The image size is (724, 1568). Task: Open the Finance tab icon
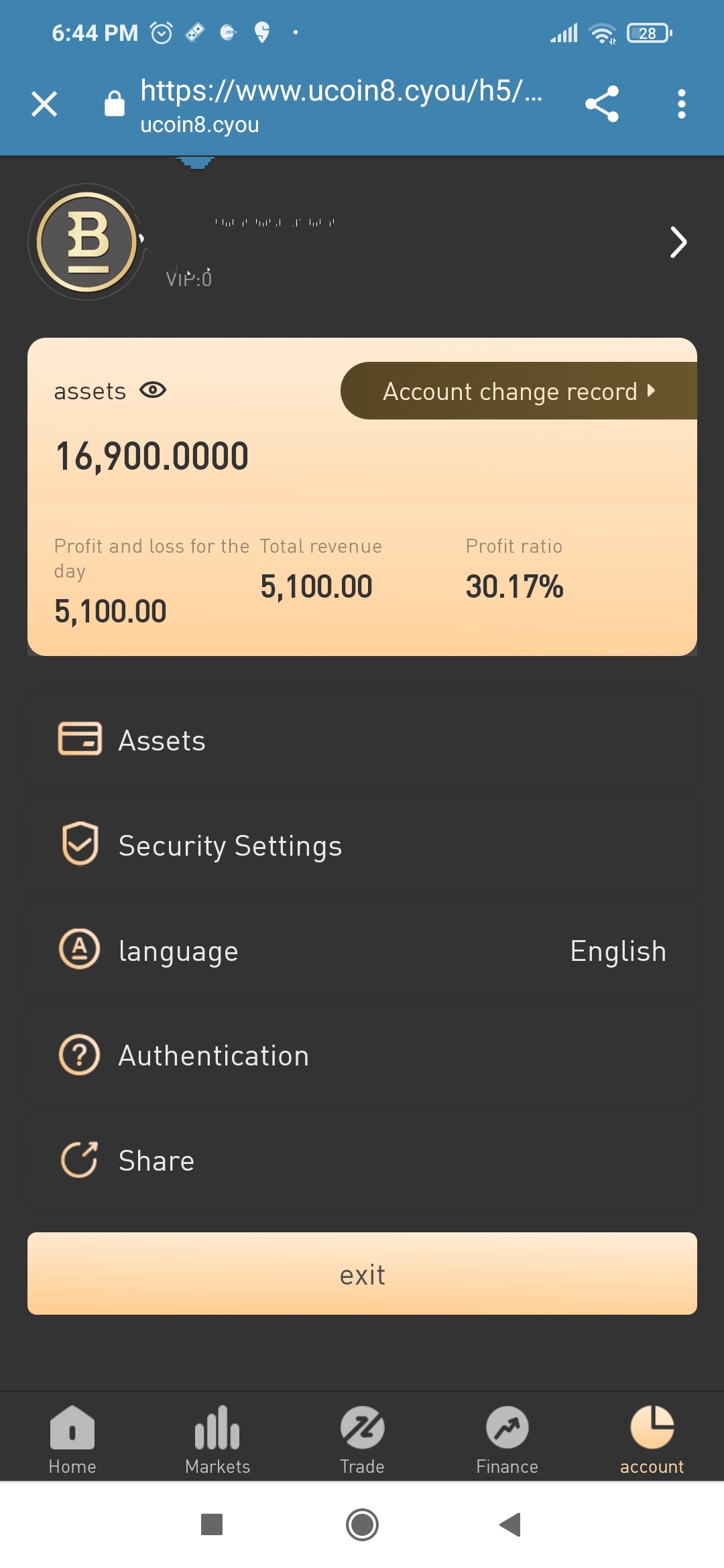[x=507, y=1428]
